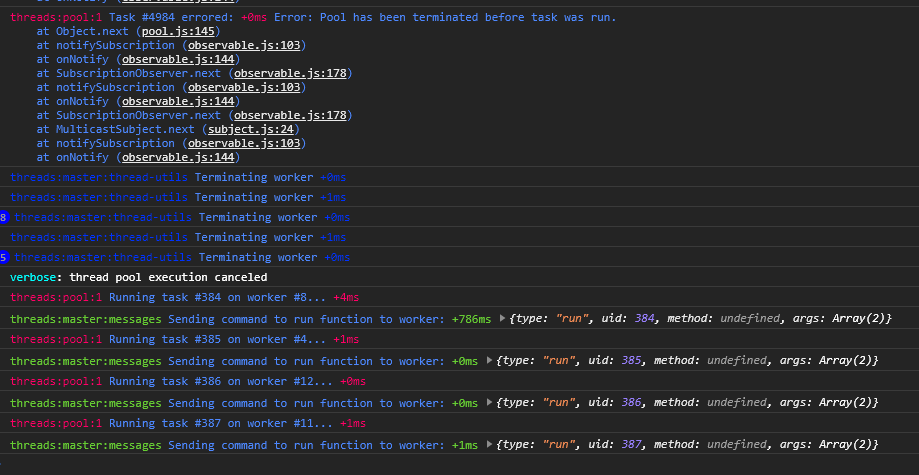The image size is (919, 475).
Task: Click 'Sending command to run function' before +786ms
Action: [x=271, y=319]
